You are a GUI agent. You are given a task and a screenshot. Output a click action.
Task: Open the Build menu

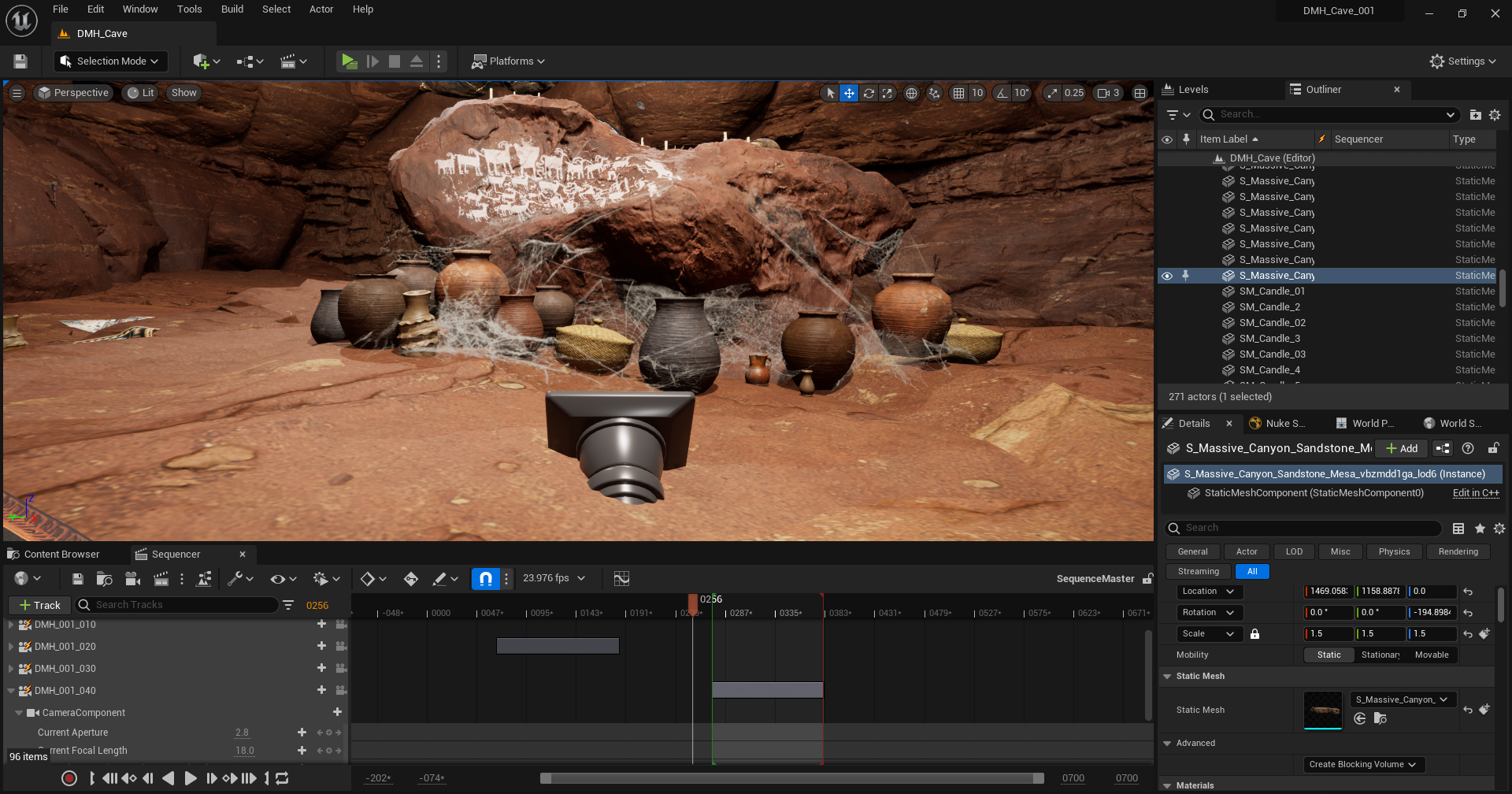[232, 9]
